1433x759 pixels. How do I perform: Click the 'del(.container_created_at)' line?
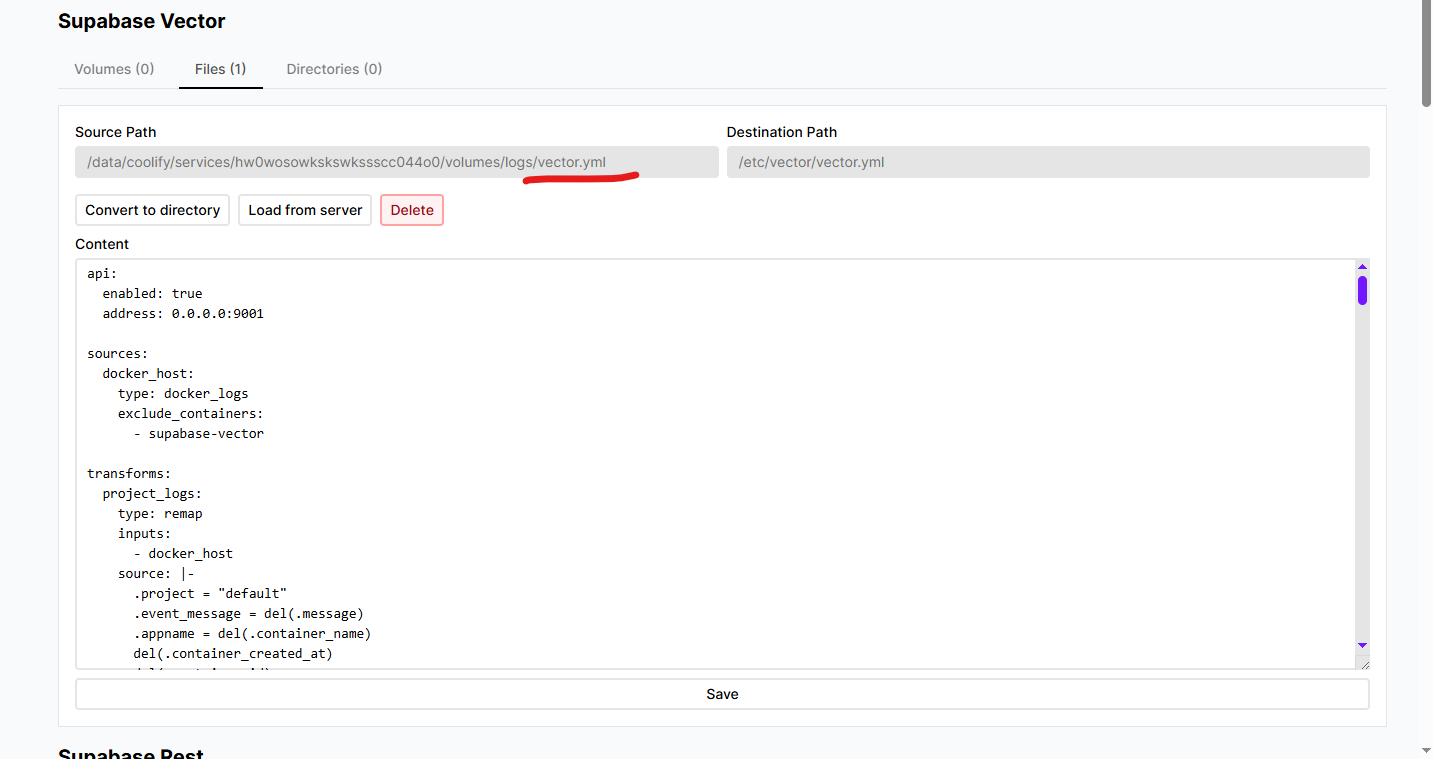(x=233, y=654)
